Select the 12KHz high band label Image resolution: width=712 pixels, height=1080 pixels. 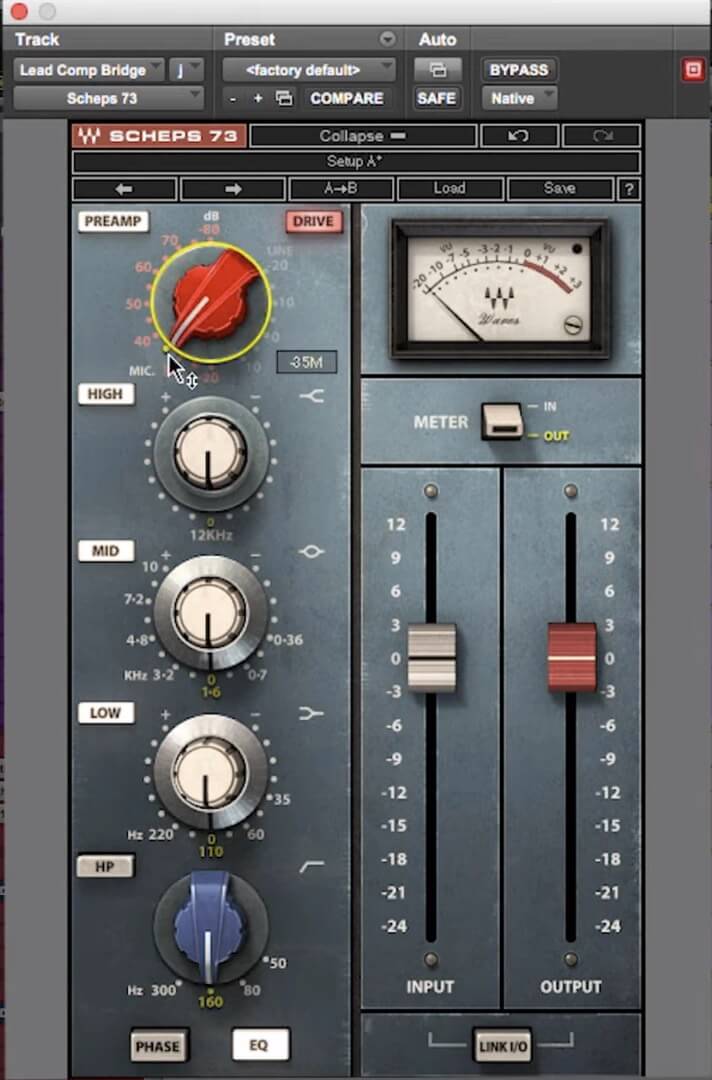(x=211, y=535)
